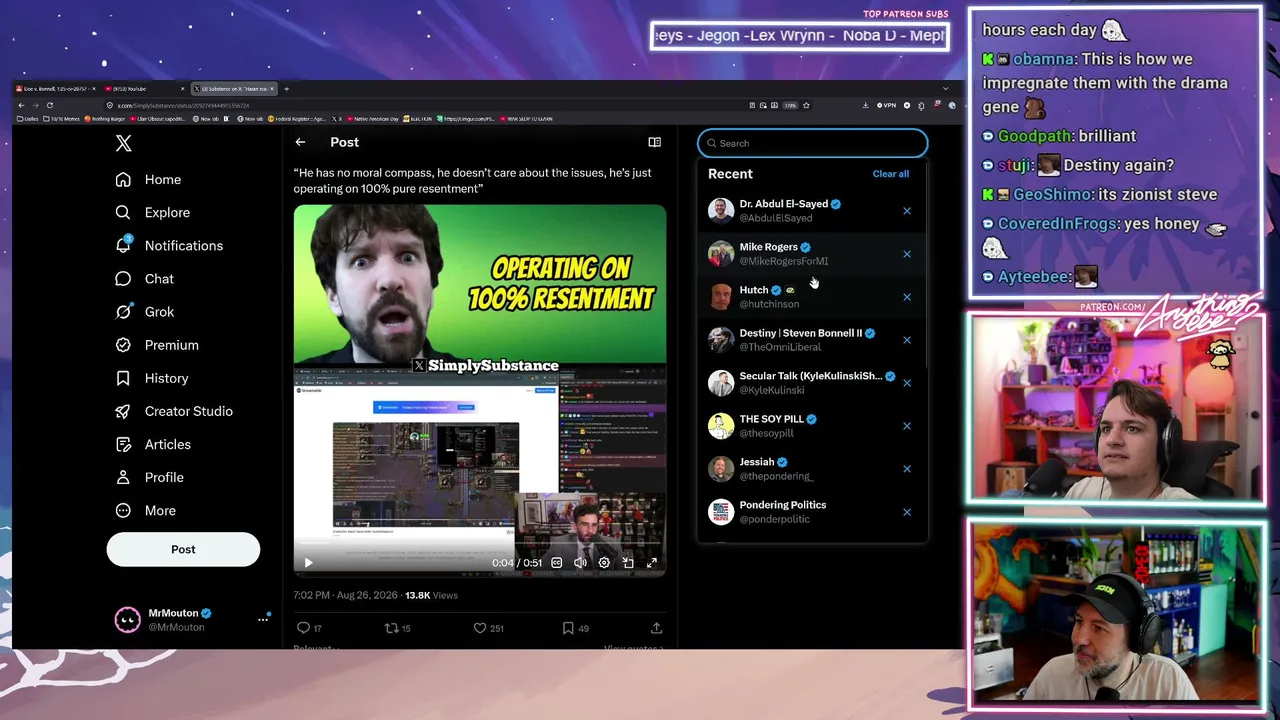Remove THE SOY PILL from recent searches
Screen dimensions: 1280x720
(x=907, y=426)
